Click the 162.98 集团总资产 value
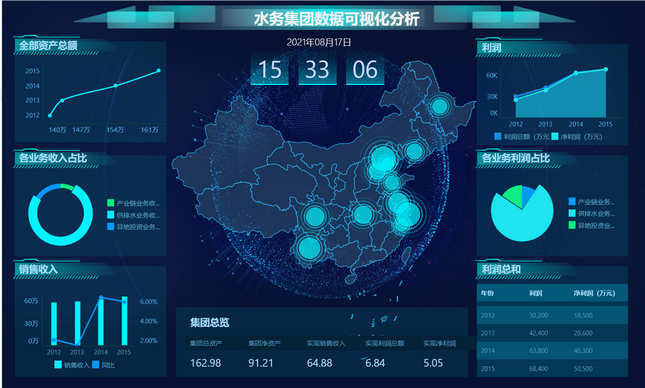Screen dimensions: 645x388 tap(205, 363)
